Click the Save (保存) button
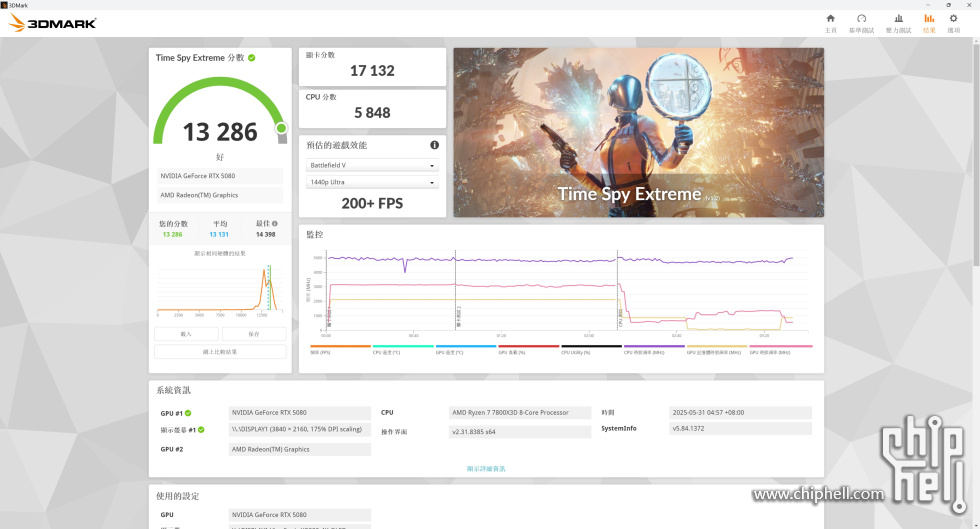Screen dimensions: 980x529 coord(254,334)
